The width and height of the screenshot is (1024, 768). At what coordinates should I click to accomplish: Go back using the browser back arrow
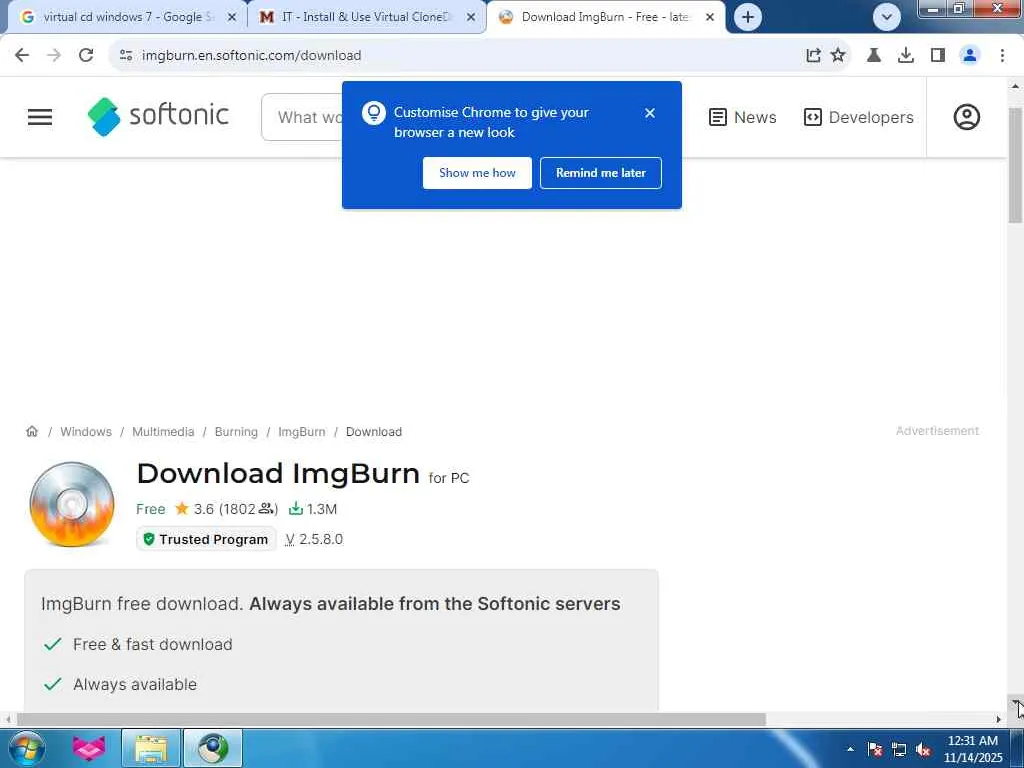(x=22, y=56)
